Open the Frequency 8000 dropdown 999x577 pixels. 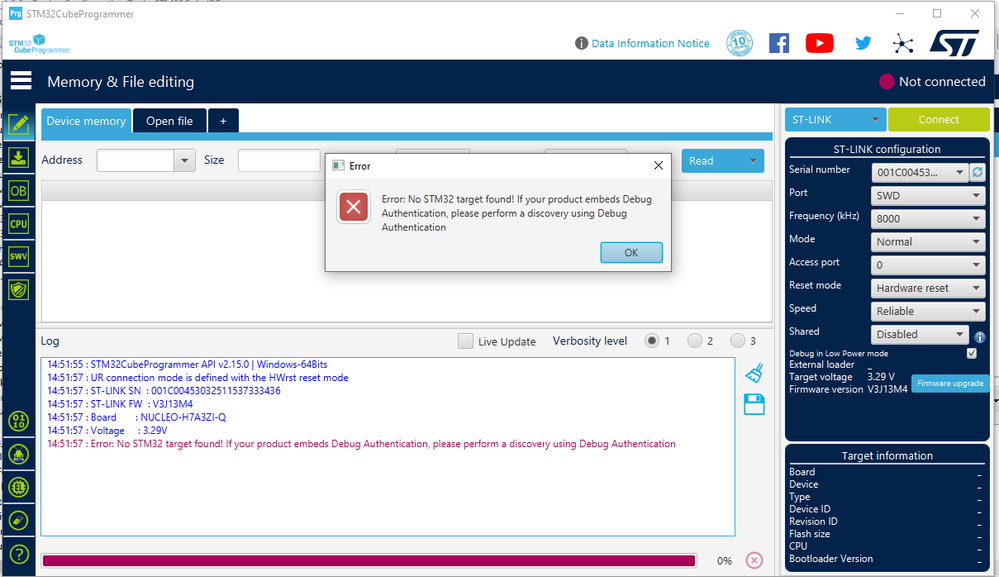[x=928, y=218]
